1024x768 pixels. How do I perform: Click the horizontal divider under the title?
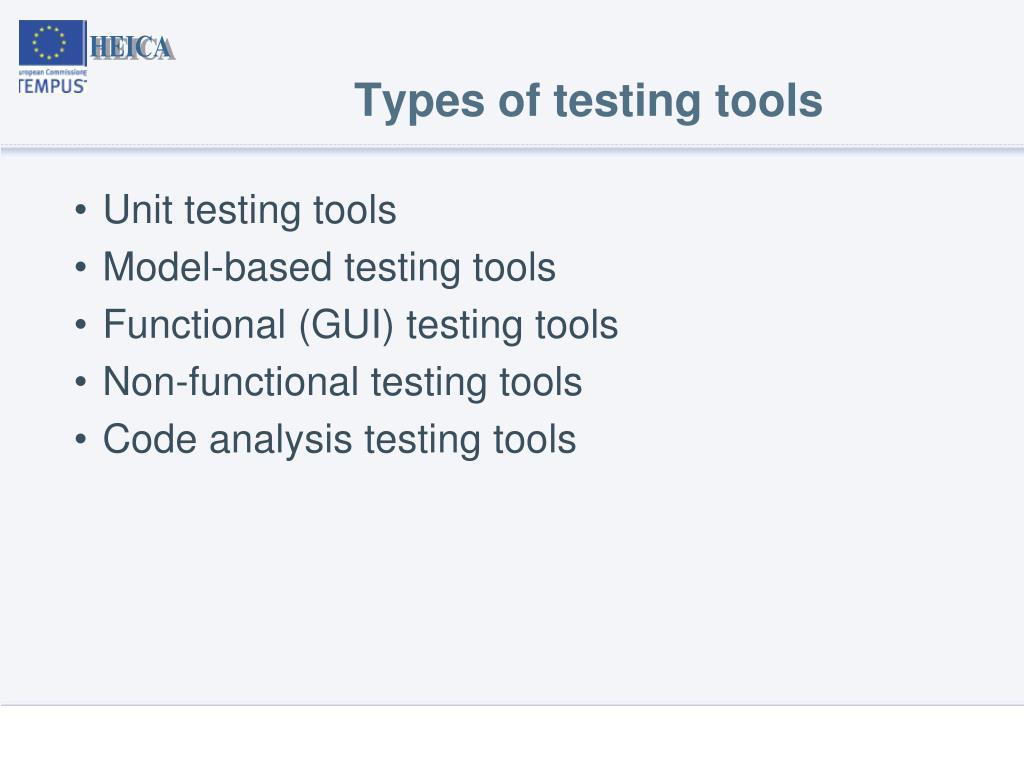512,150
